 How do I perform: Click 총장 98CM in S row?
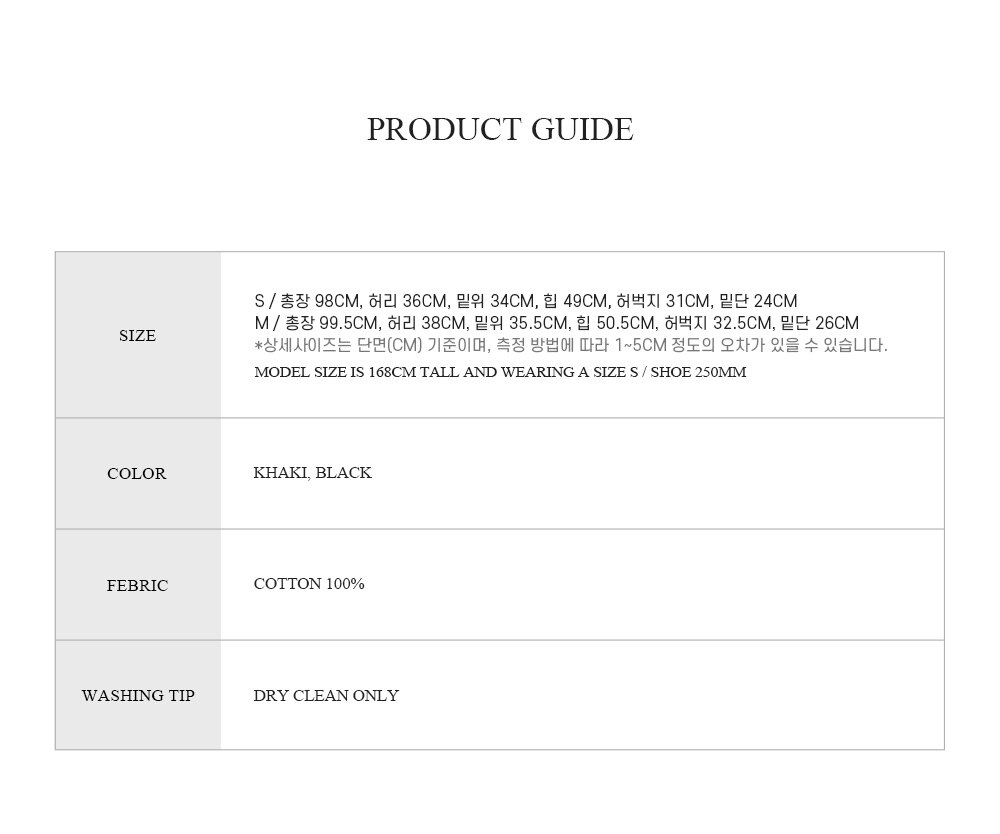coord(321,301)
